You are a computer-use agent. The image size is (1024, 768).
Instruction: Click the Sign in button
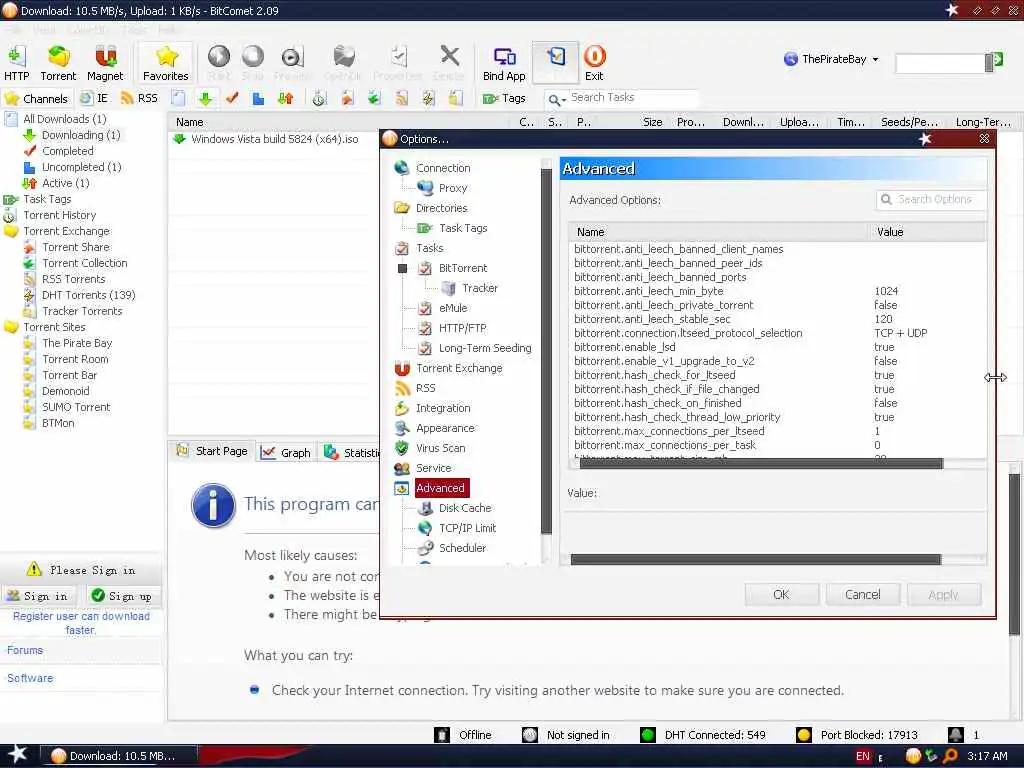click(x=39, y=596)
